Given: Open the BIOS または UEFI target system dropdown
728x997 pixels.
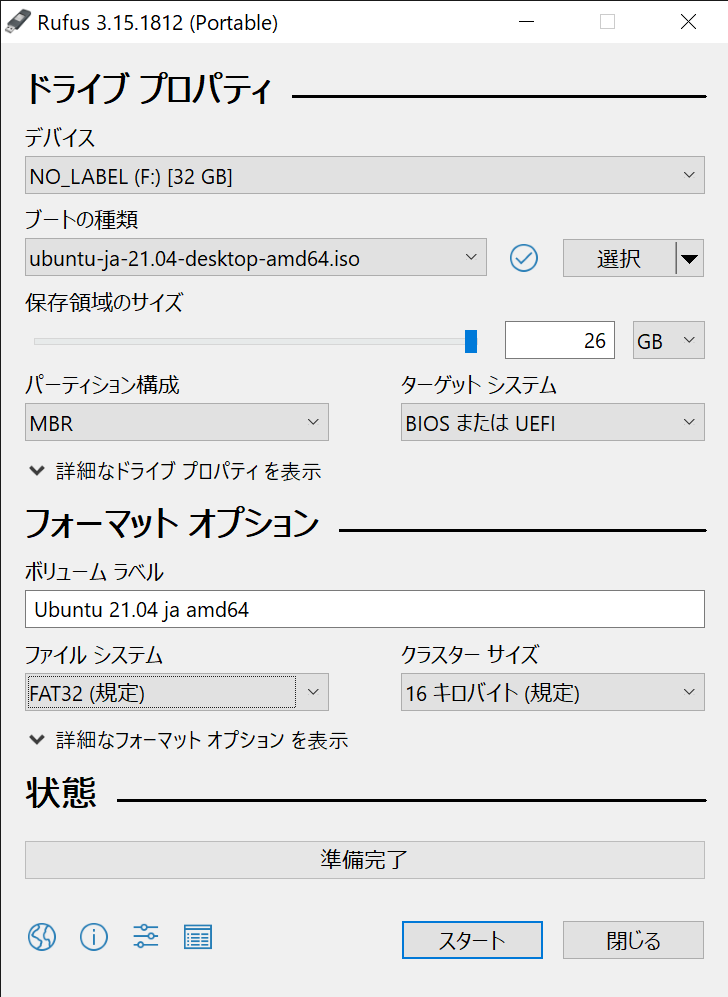Looking at the screenshot, I should point(553,422).
